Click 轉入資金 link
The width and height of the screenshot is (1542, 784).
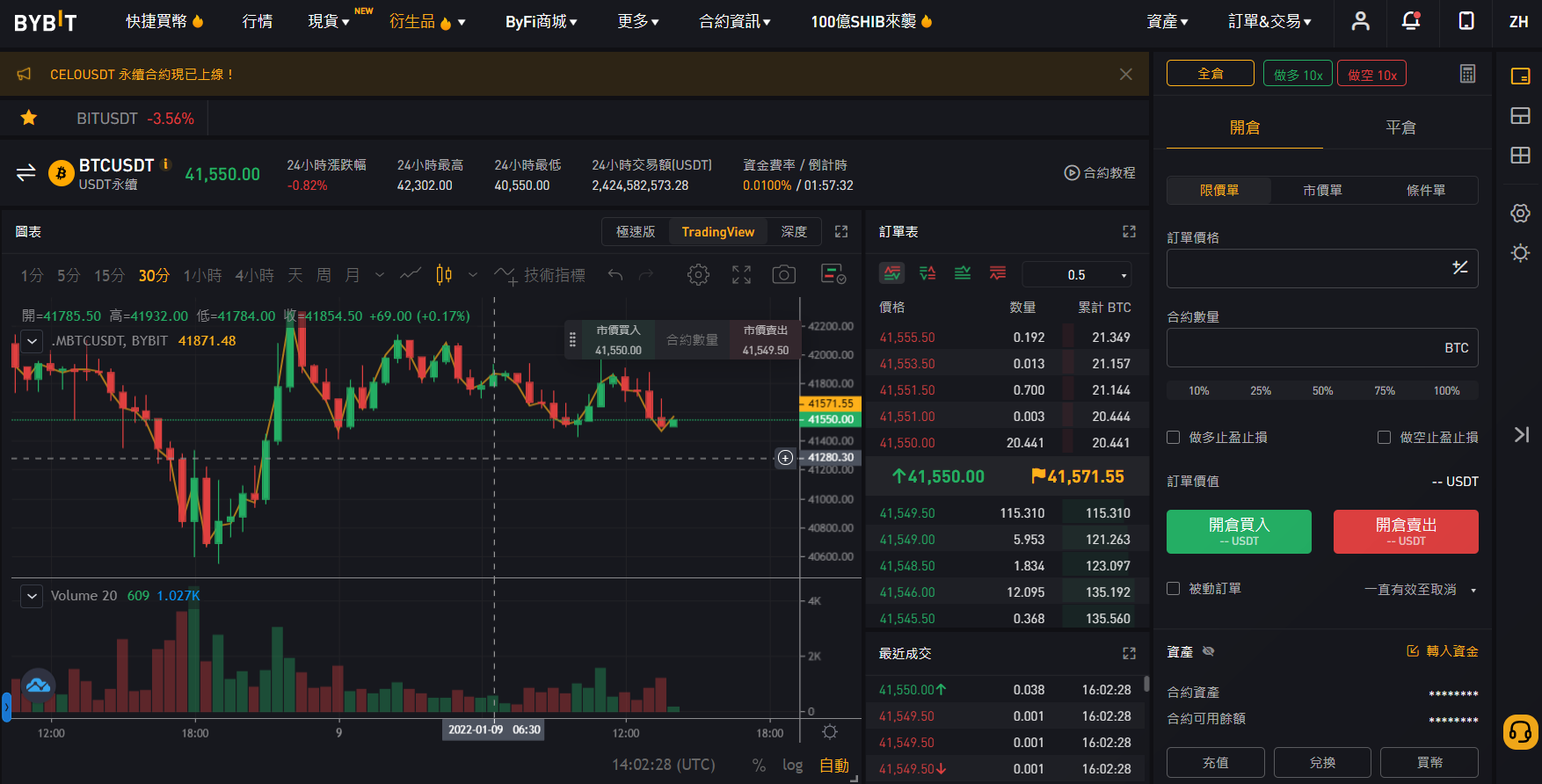coord(1443,651)
